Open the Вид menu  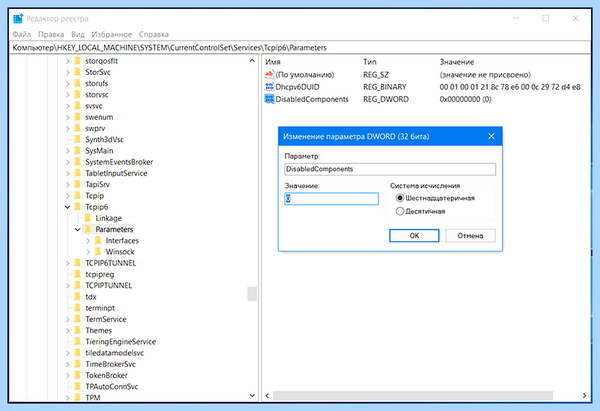pos(78,34)
